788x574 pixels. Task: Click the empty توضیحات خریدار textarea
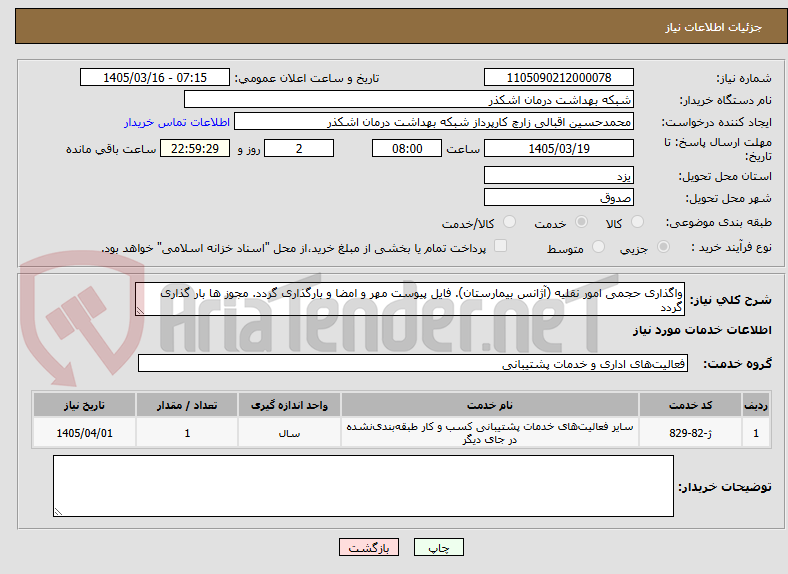pos(363,486)
